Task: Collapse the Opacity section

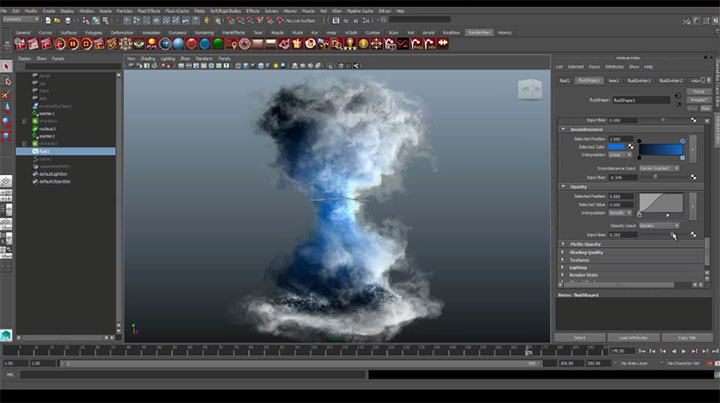Action: point(563,187)
